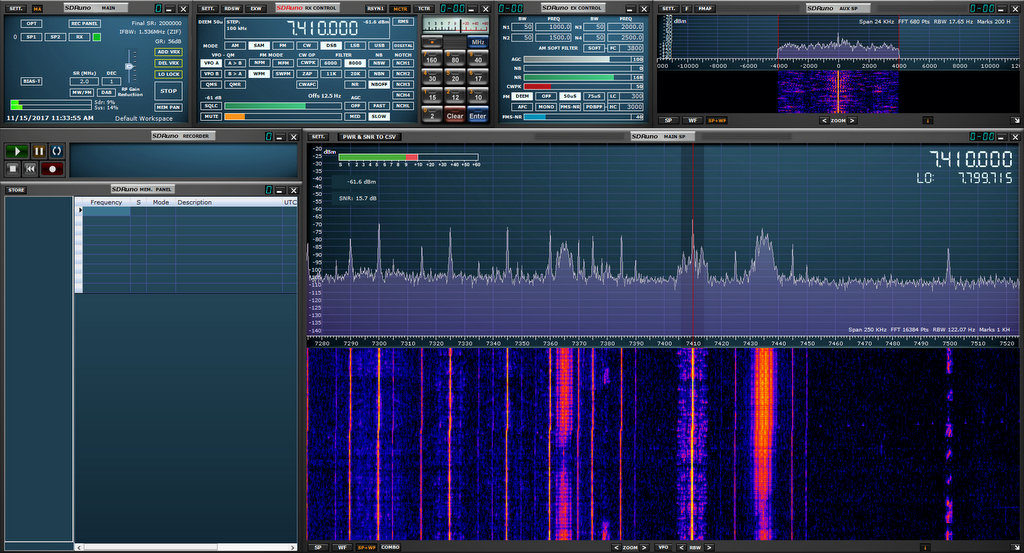
Task: Start playback in the Recorder panel
Action: 17,151
